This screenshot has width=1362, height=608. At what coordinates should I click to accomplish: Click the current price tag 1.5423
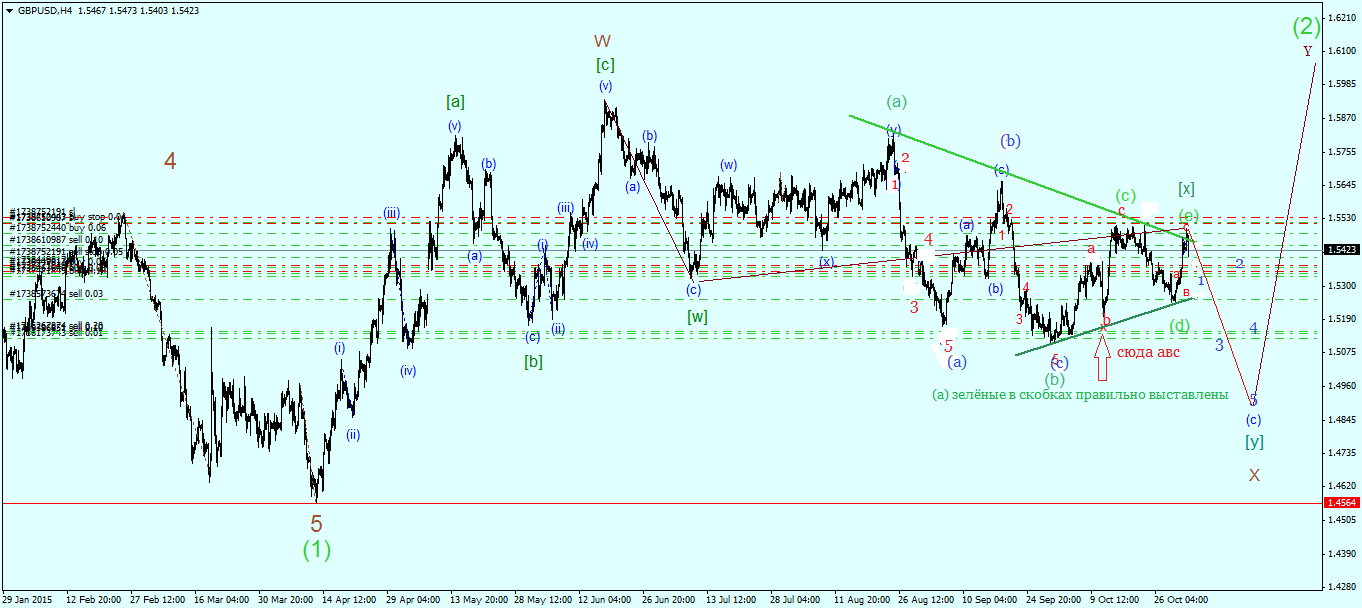[1341, 250]
